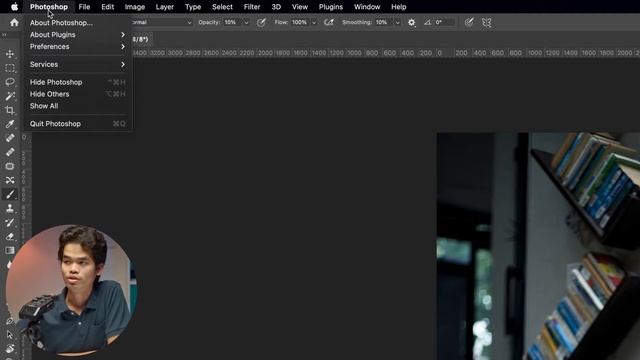The width and height of the screenshot is (640, 360).
Task: Open symmetry butterfly options
Action: [487, 22]
